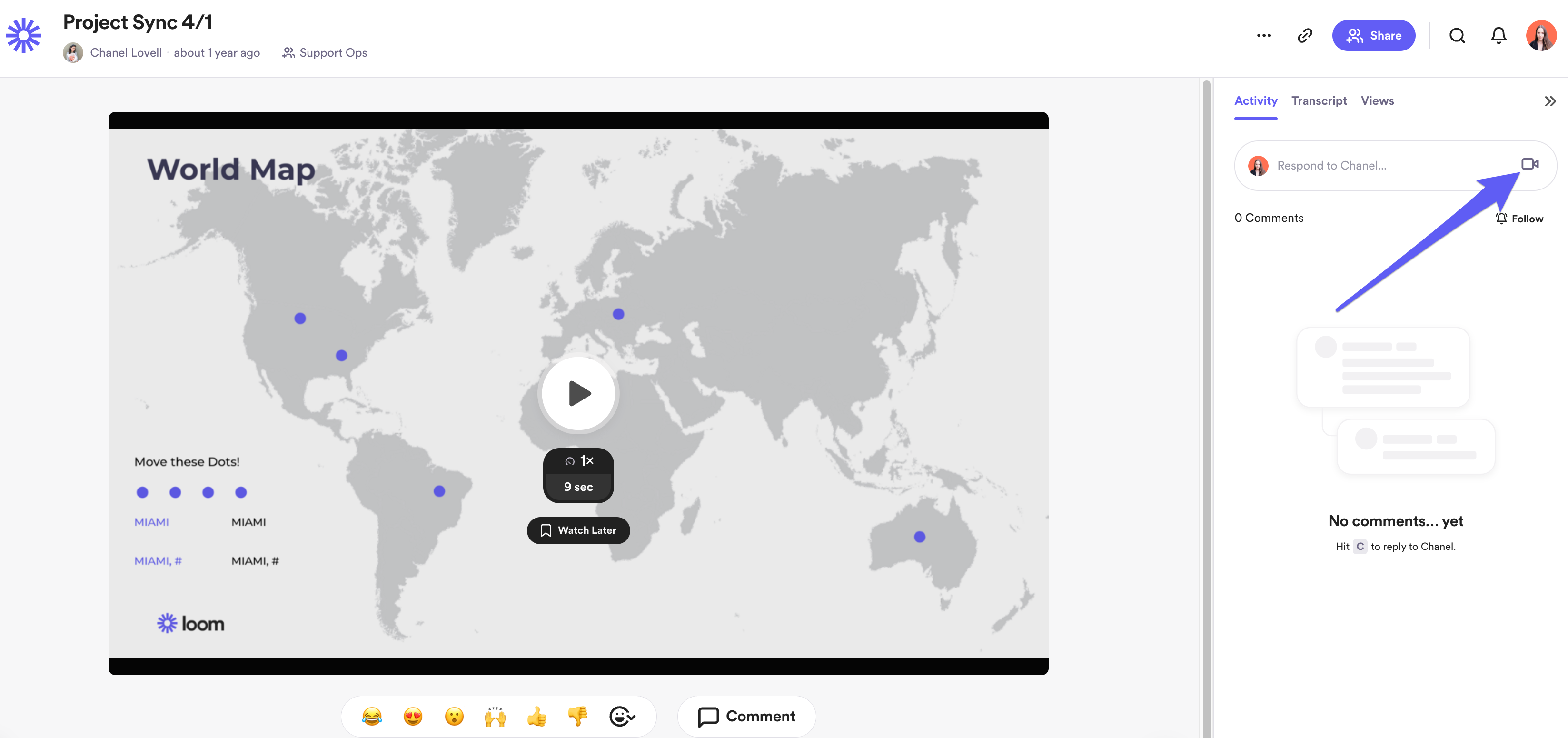Open the playback speed 1x selector

(579, 461)
